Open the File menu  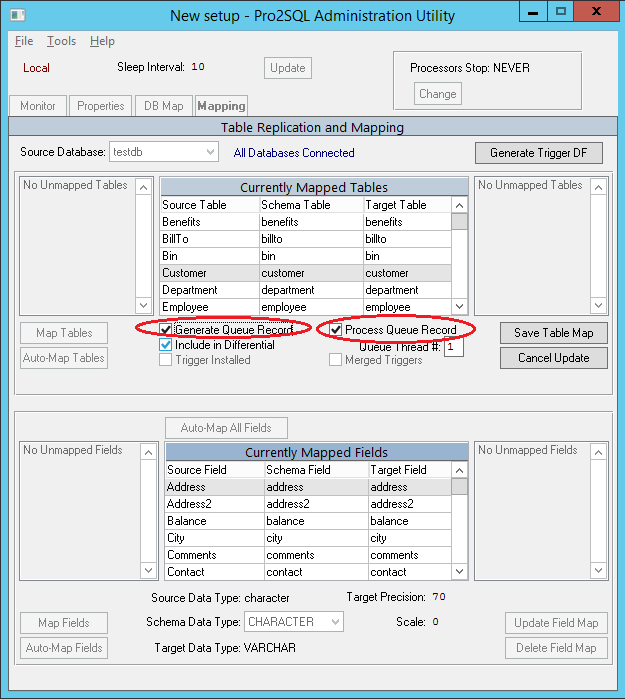pos(24,41)
